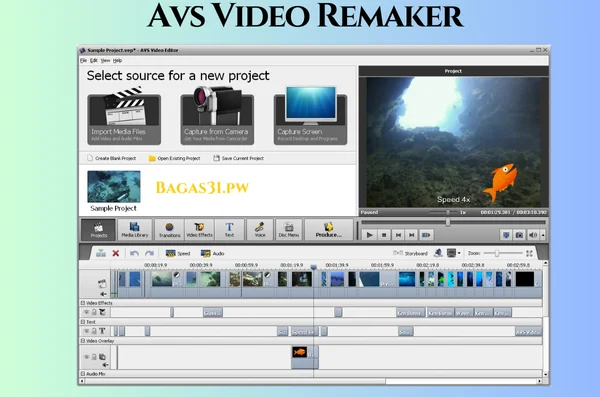This screenshot has width=600, height=397.
Task: Move the preview seek slider handle
Action: [x=448, y=222]
